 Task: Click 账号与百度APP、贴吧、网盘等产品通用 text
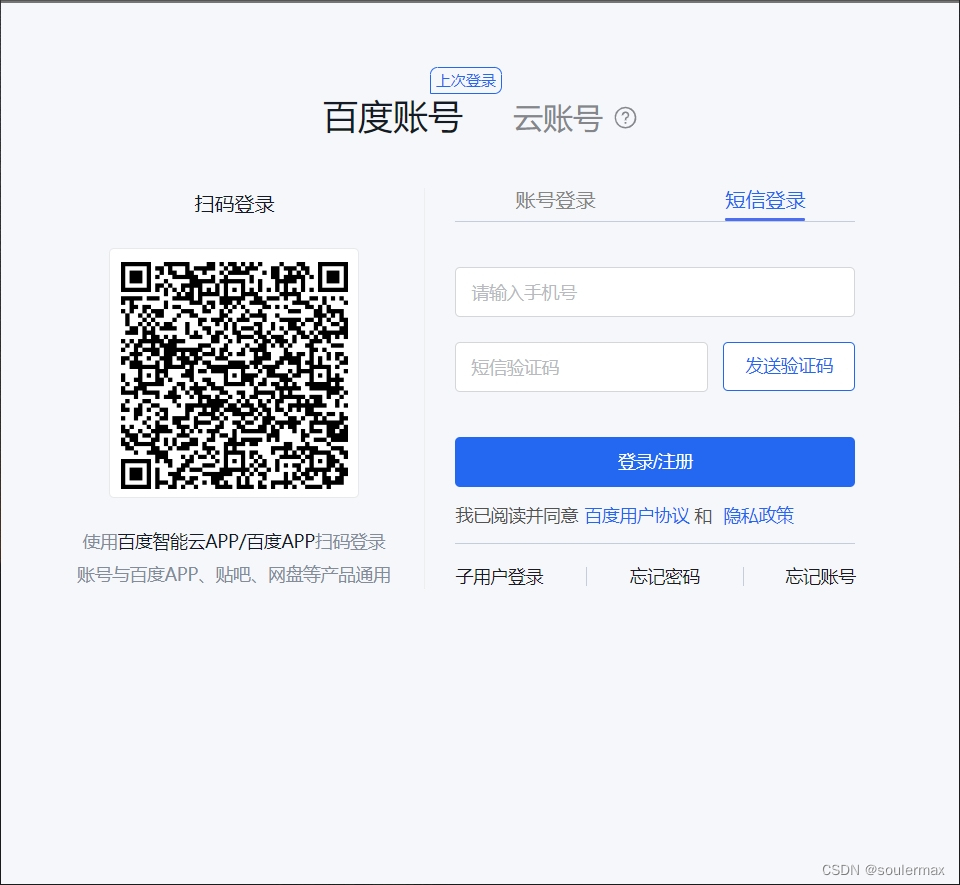pos(234,575)
